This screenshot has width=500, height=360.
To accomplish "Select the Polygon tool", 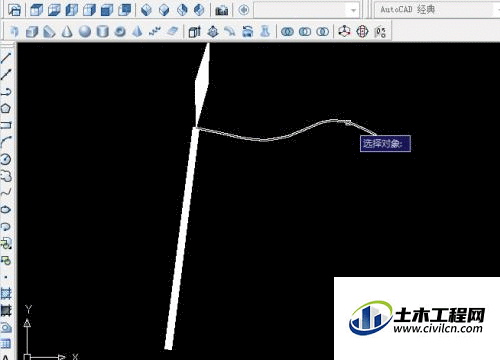I will coord(6,108).
